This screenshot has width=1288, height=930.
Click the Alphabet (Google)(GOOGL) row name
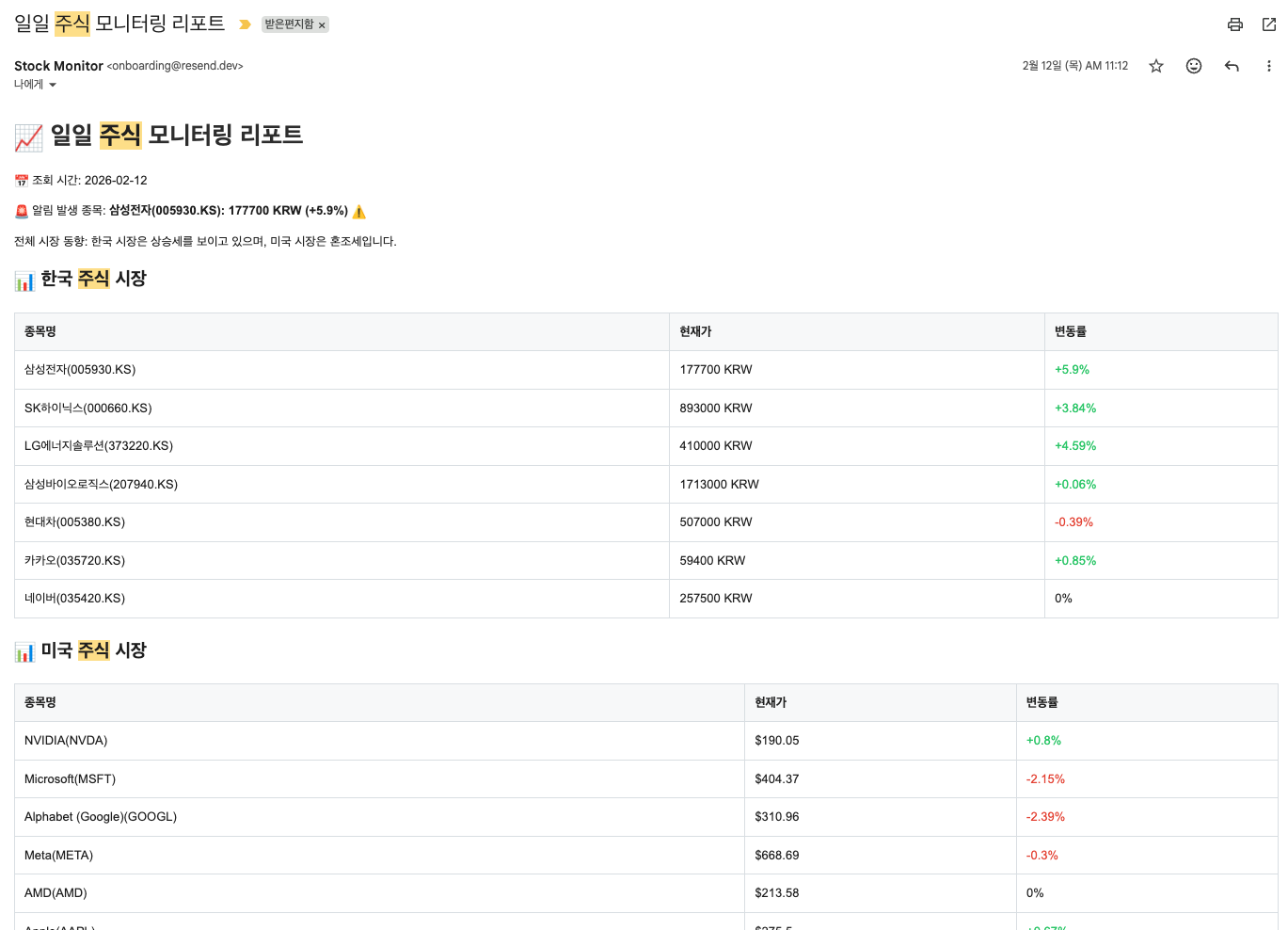(101, 817)
